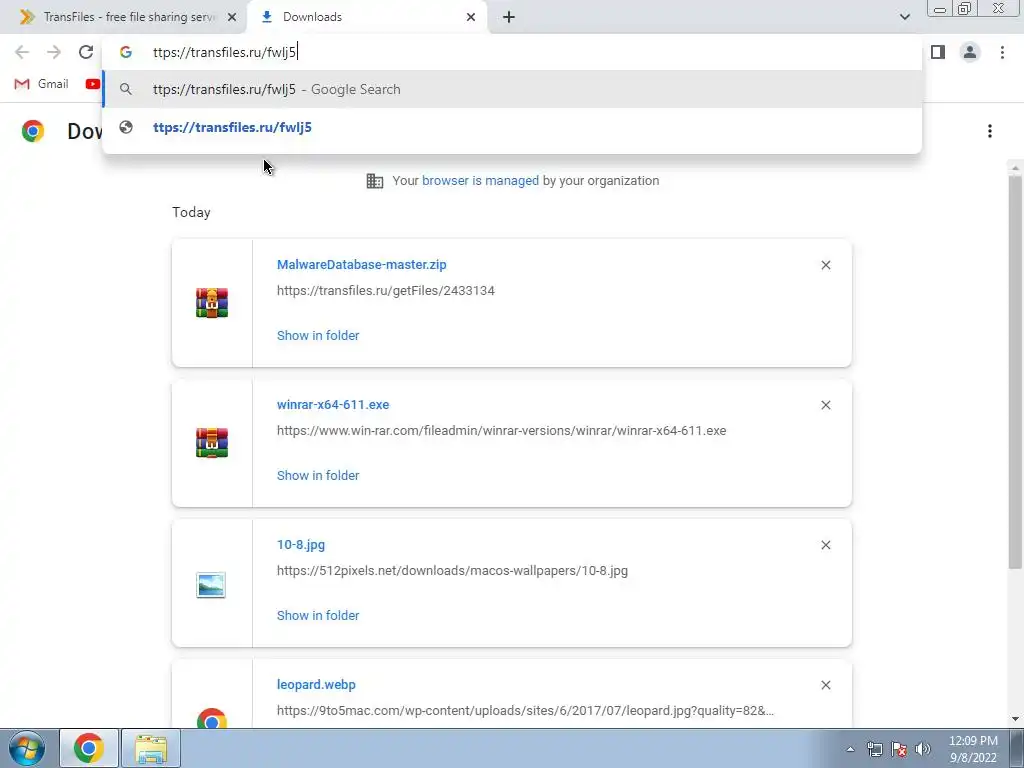Click the Chrome logo on Downloads page
This screenshot has width=1024, height=768.
33,131
